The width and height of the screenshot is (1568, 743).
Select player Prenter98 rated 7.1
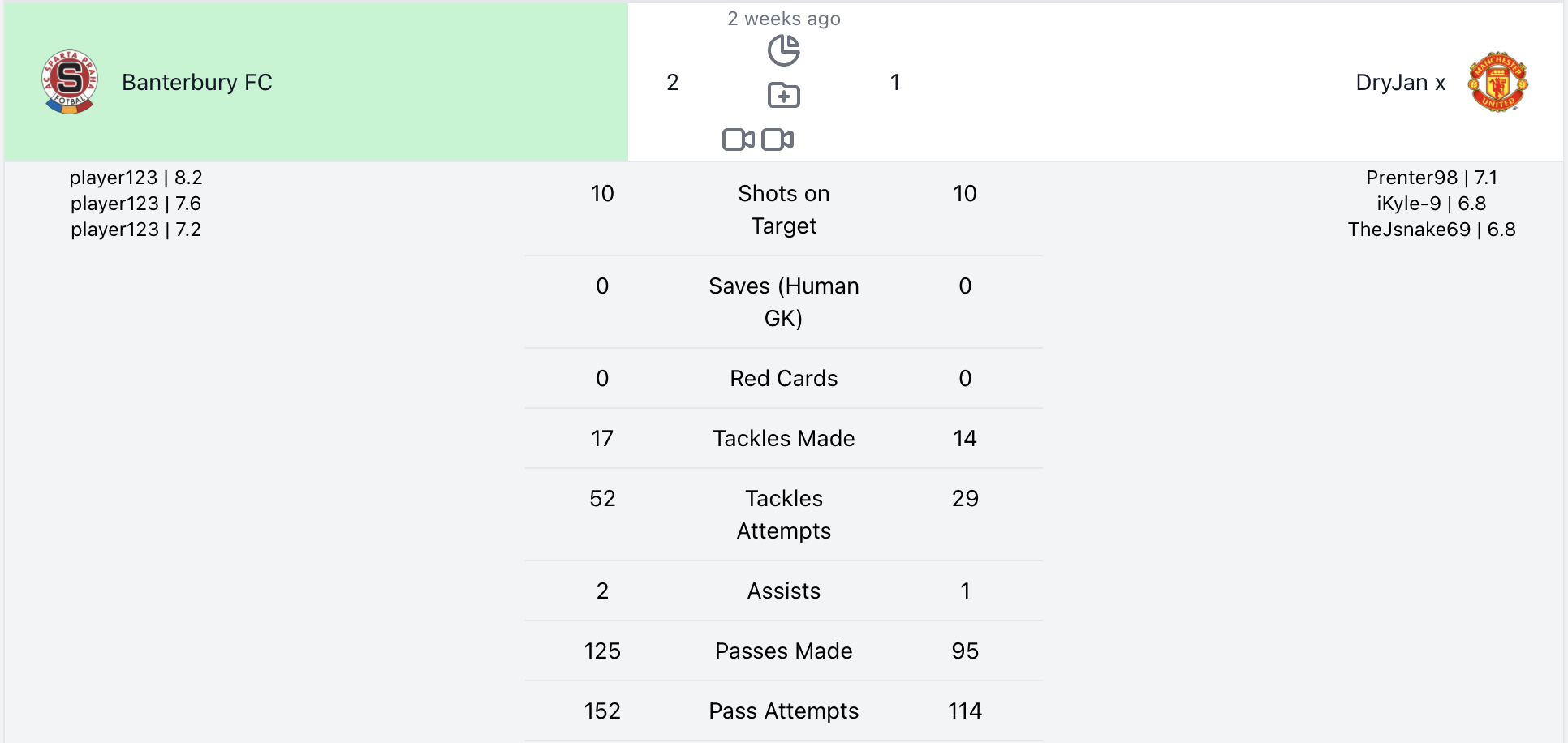coord(1432,178)
